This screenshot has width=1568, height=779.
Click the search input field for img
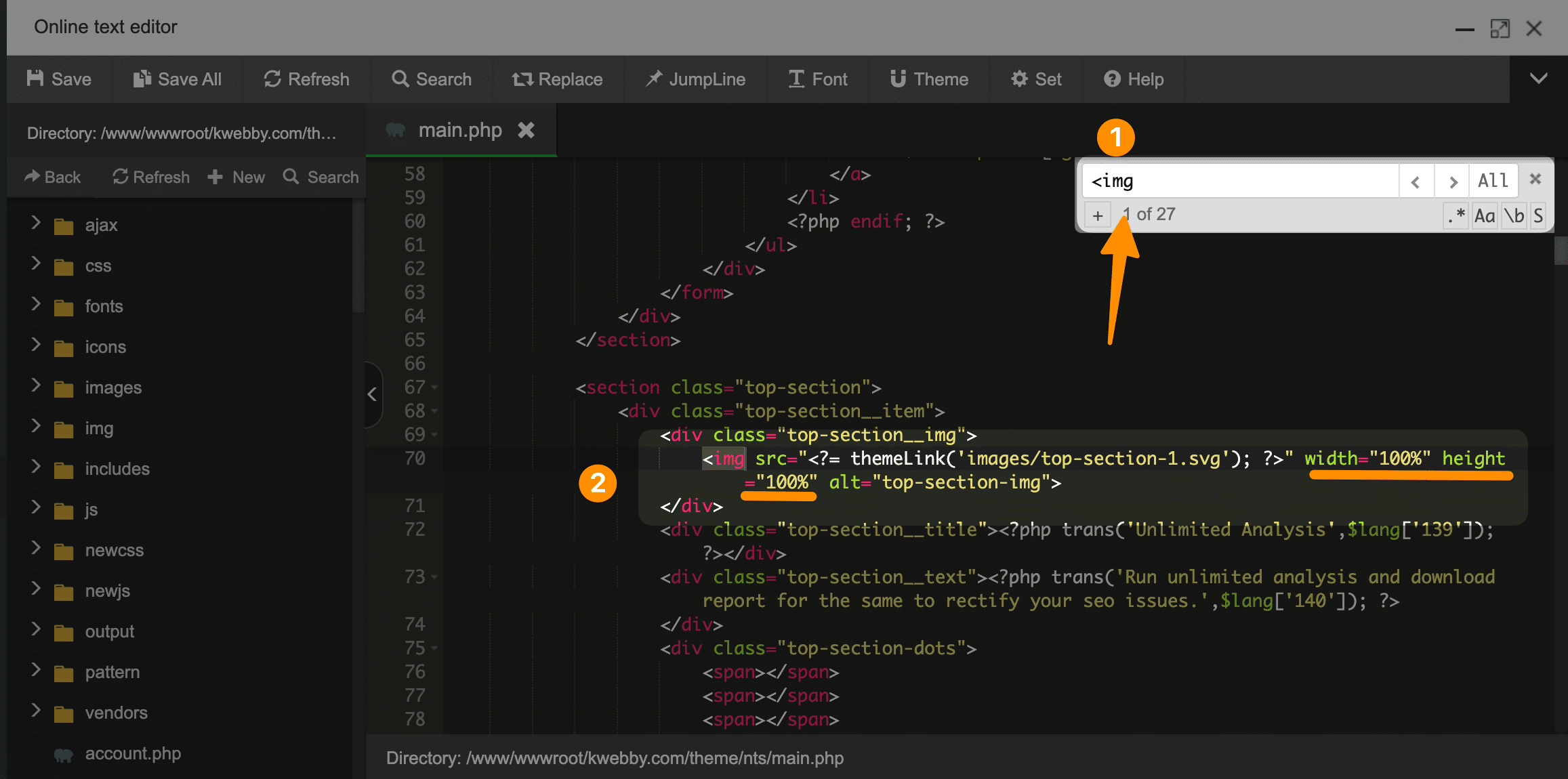pos(1244,181)
